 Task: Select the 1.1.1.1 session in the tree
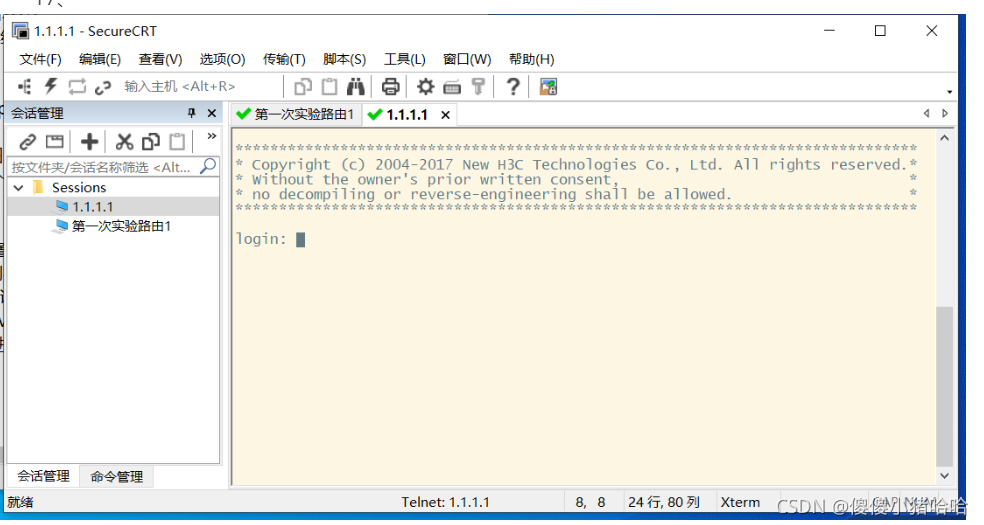coord(93,207)
